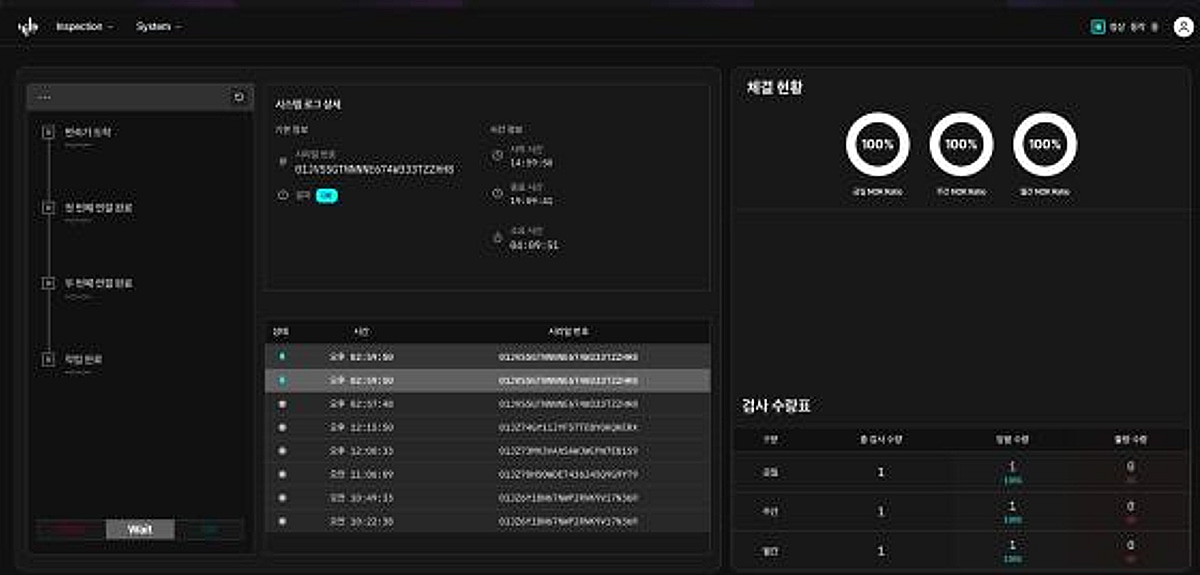The width and height of the screenshot is (1200, 575).
Task: Select the top log row at 02:59:50
Action: [x=488, y=356]
